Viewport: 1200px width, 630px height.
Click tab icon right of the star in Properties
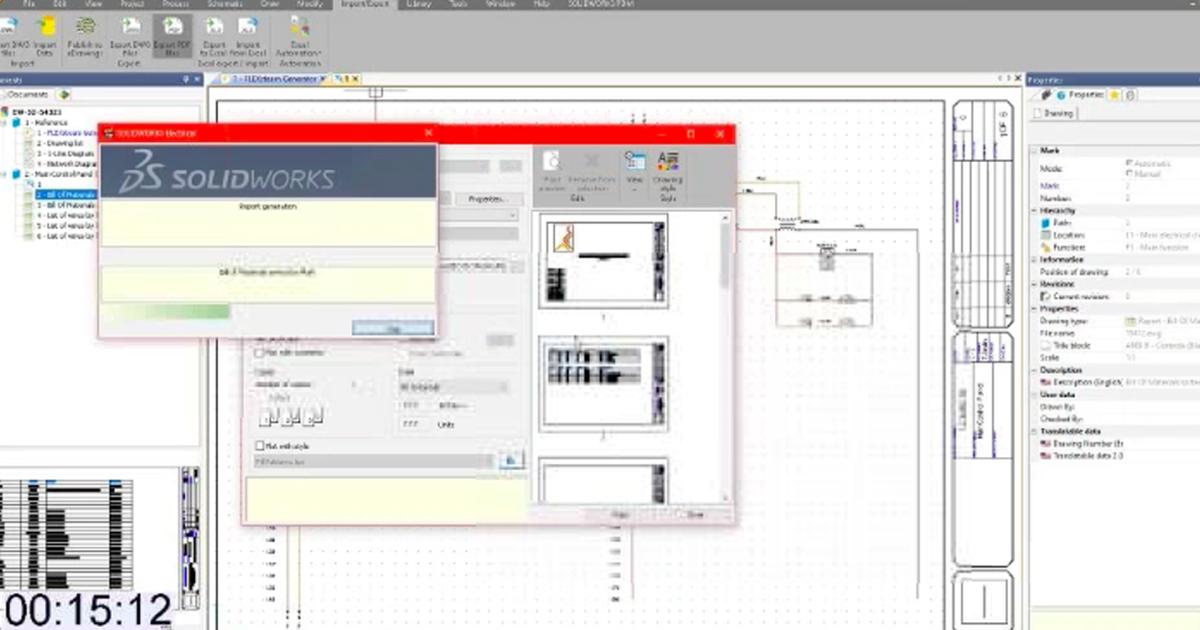tap(1130, 94)
